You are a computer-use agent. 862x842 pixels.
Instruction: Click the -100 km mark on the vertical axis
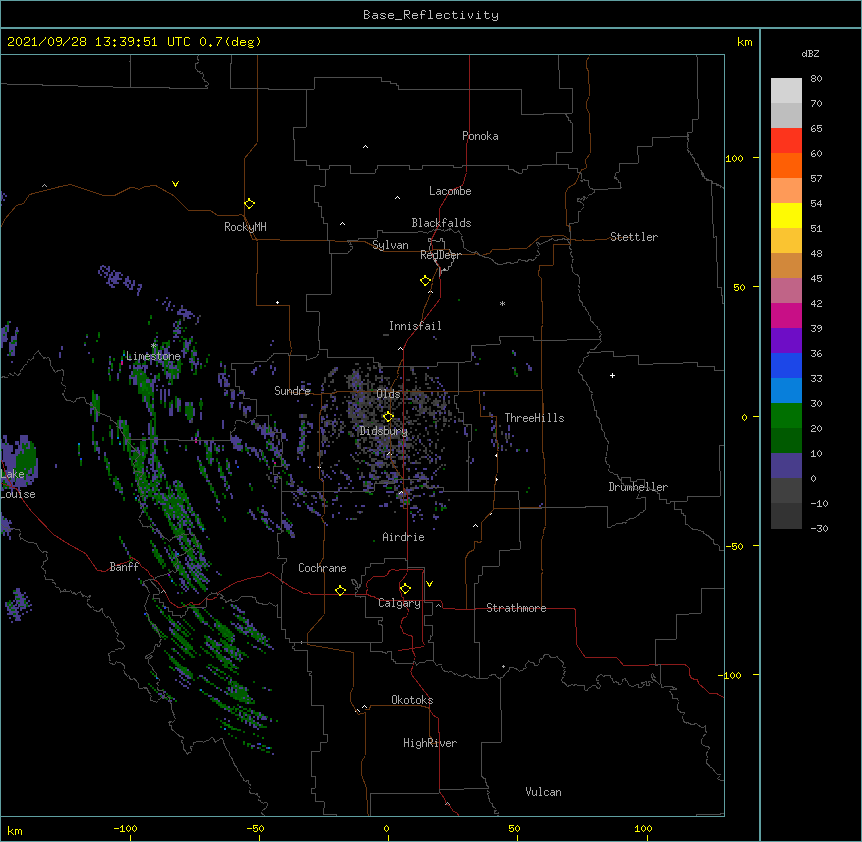tap(731, 675)
